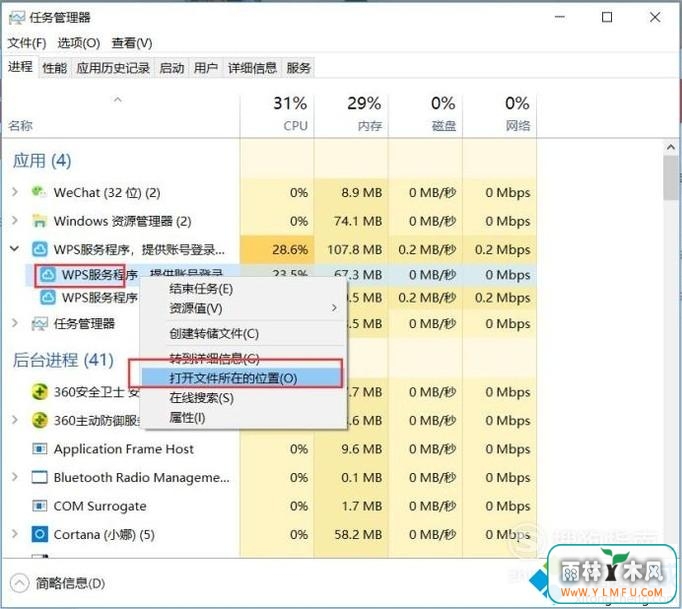The width and height of the screenshot is (682, 609).
Task: Click the 58.2 MB Cortana memory value
Action: 358,534
